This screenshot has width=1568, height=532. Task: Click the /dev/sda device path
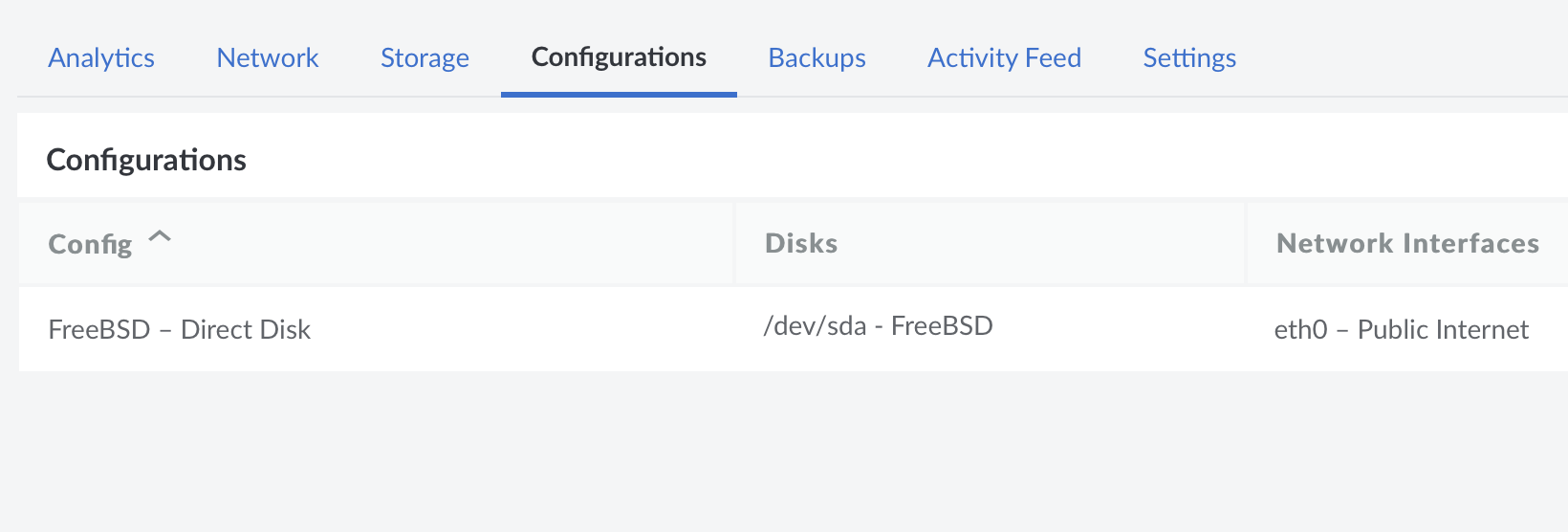click(815, 326)
